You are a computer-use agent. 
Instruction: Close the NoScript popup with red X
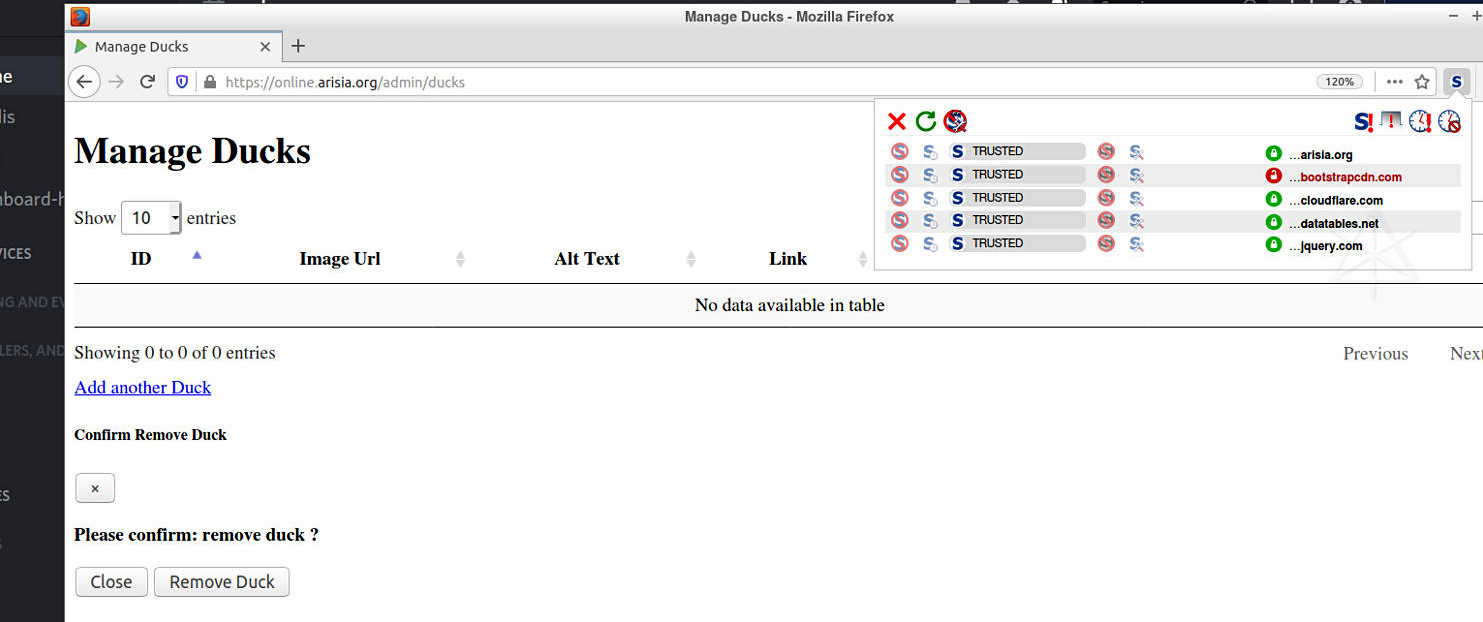click(896, 122)
